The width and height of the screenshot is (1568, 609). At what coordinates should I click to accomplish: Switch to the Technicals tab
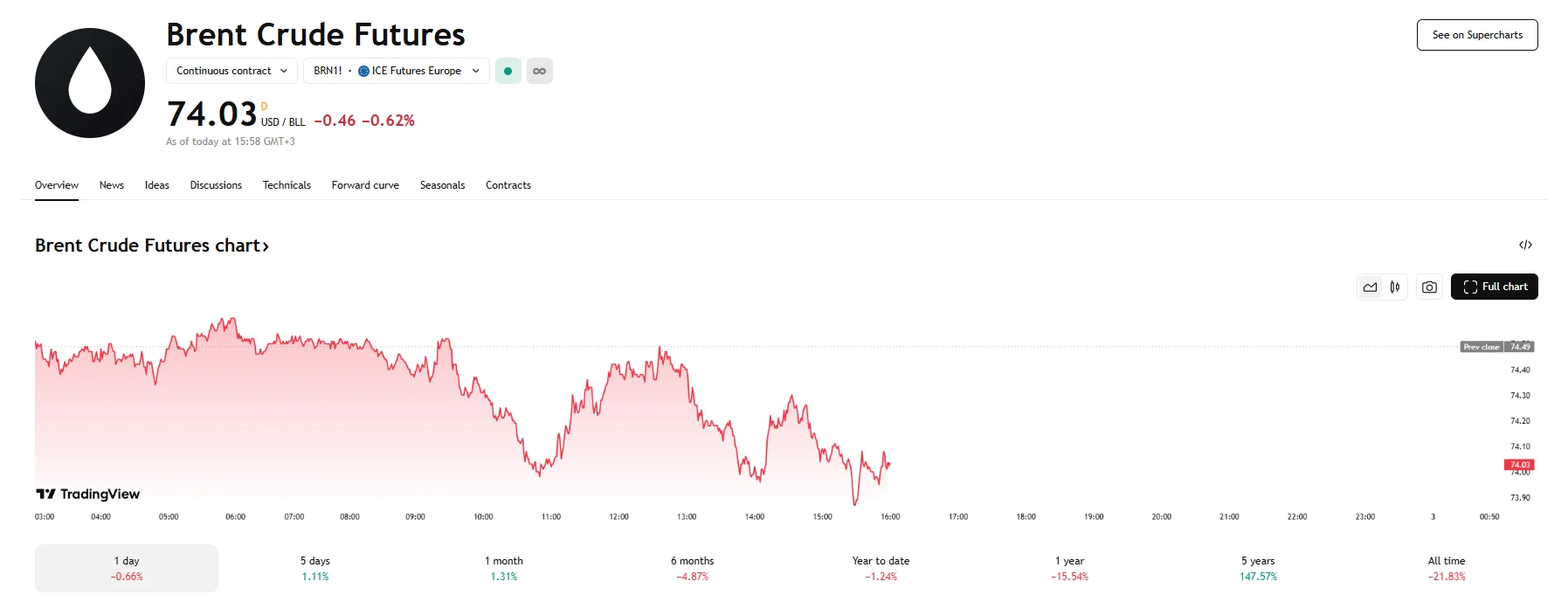tap(287, 185)
